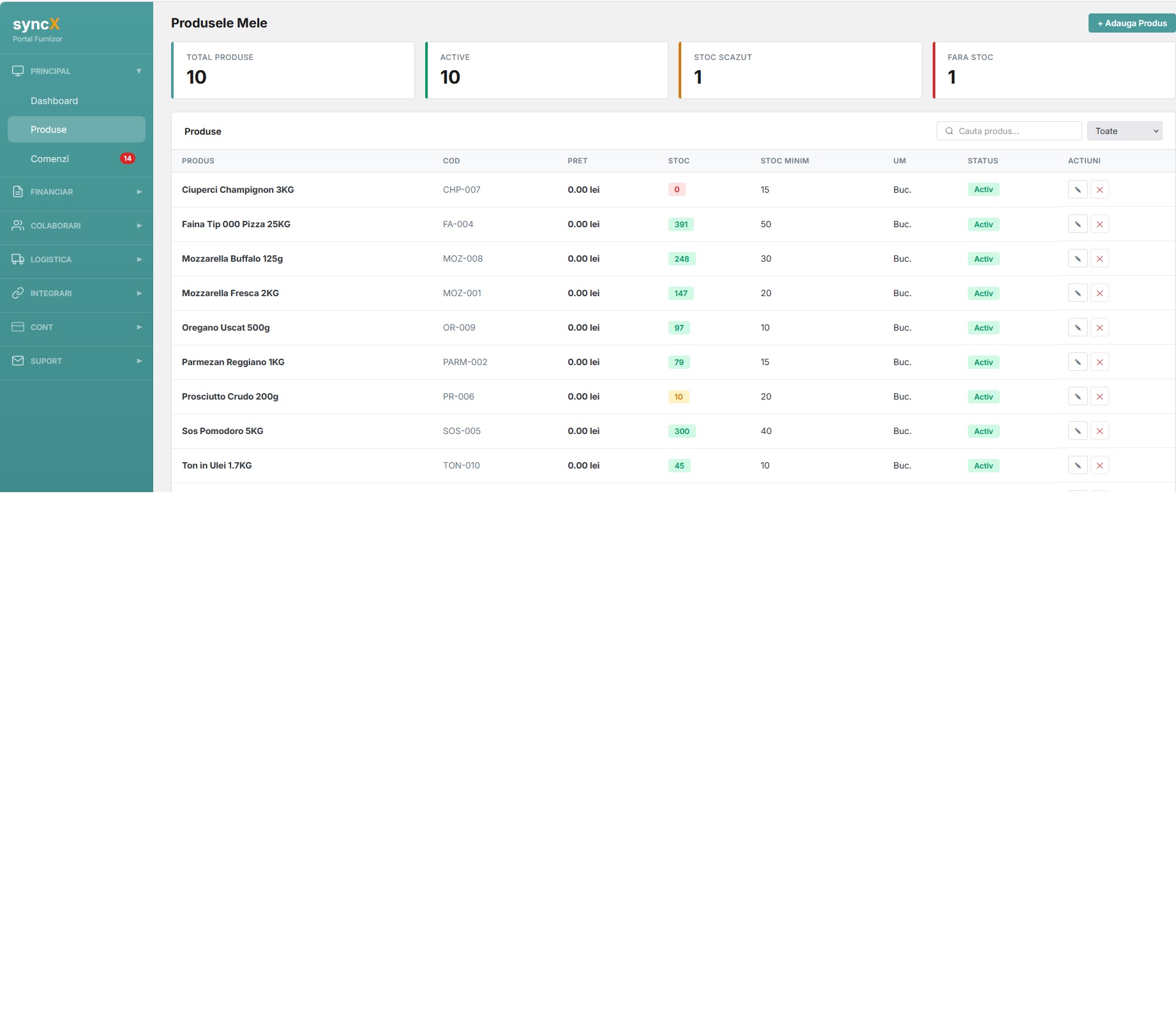Focus the Cauta produs search field

click(1009, 131)
